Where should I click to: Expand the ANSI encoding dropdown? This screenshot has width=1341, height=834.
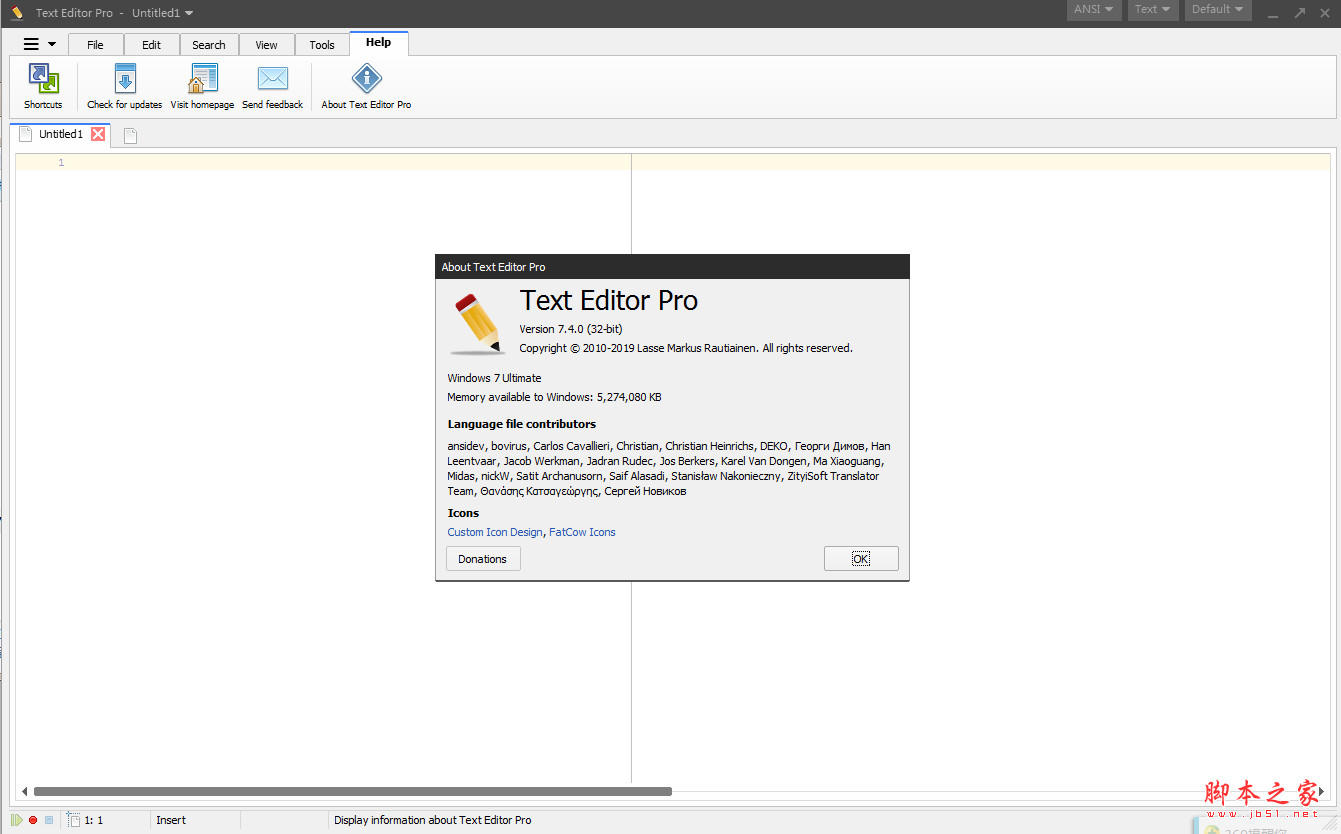(x=1093, y=10)
